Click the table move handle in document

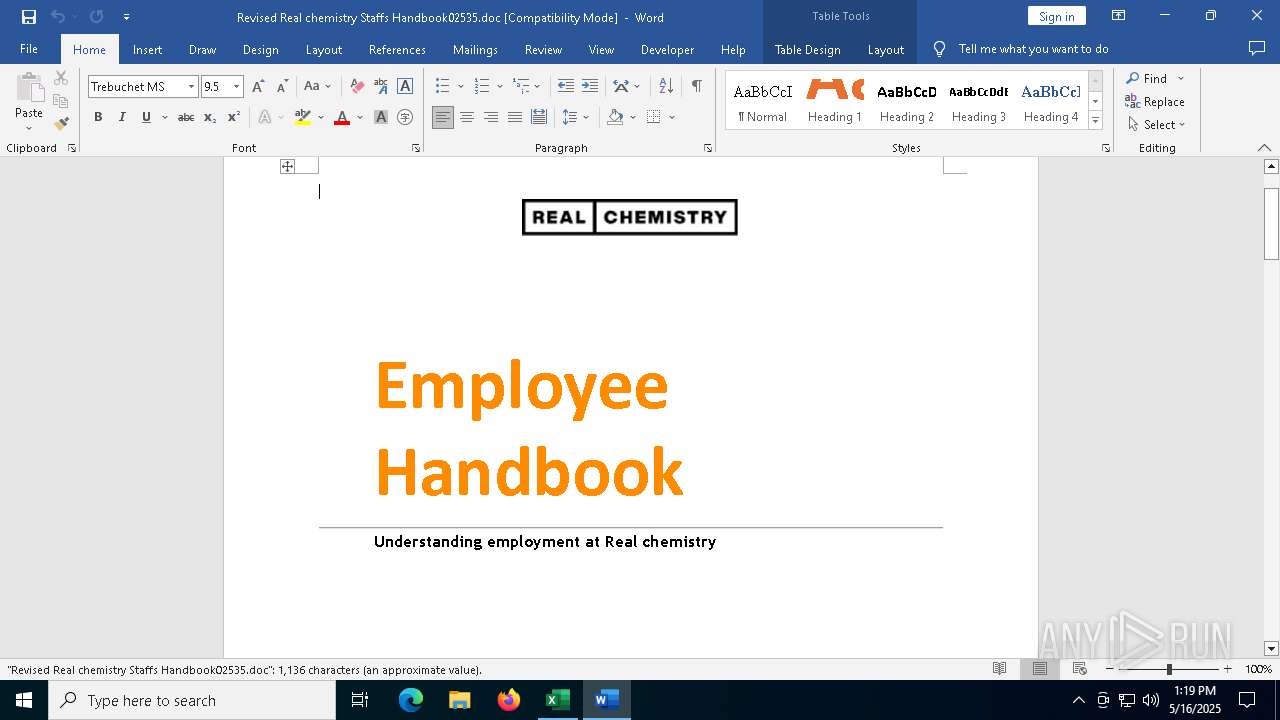[x=288, y=167]
